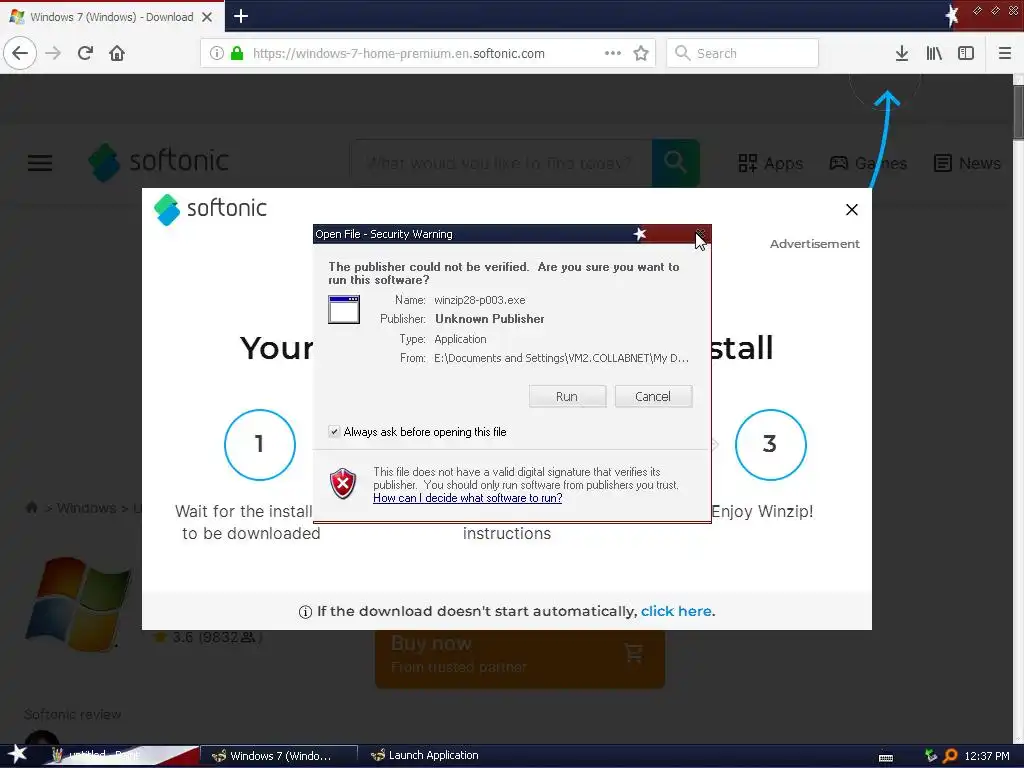Click the home breadcrumb icon
This screenshot has width=1024, height=768.
(x=31, y=507)
